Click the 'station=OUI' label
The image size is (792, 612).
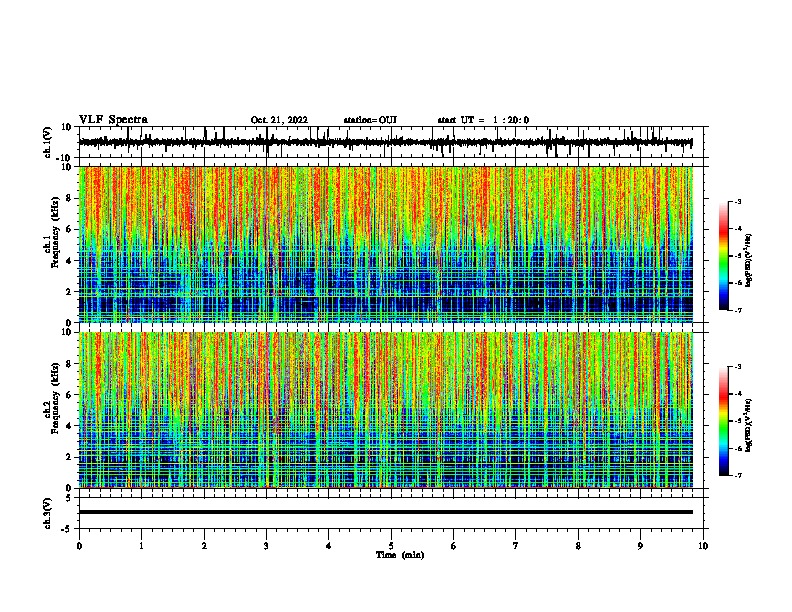click(x=370, y=120)
